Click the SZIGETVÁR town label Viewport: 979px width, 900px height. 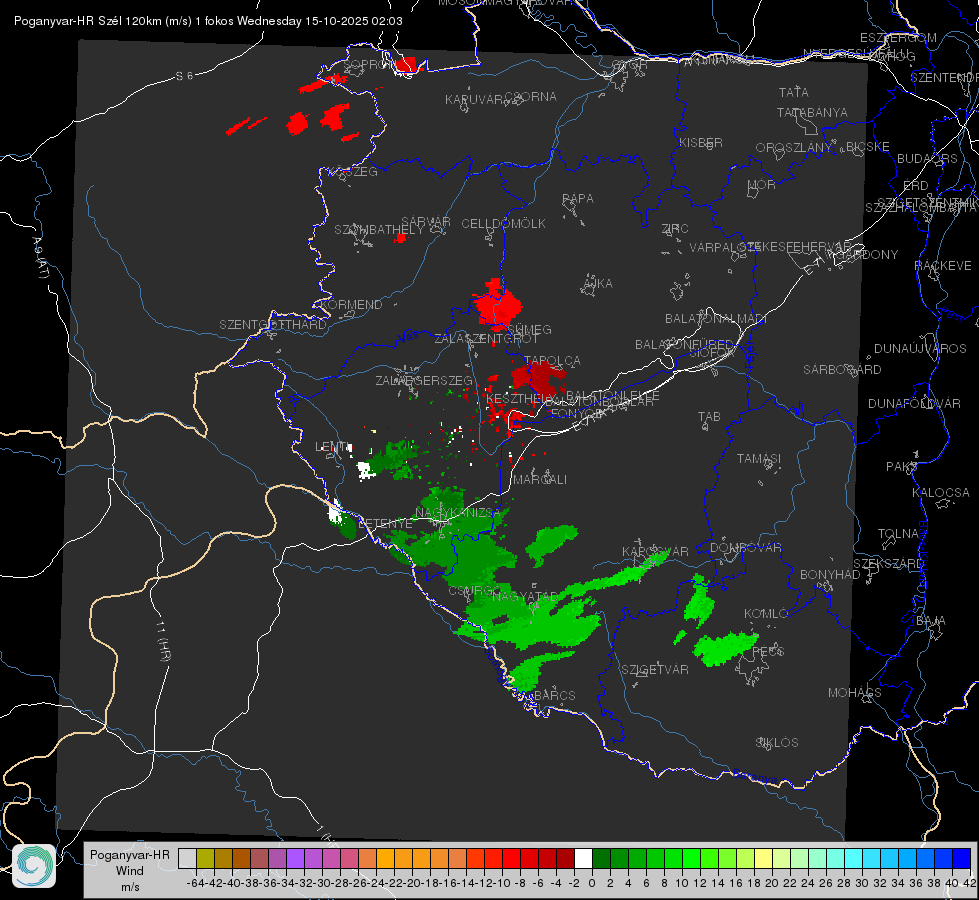click(655, 669)
